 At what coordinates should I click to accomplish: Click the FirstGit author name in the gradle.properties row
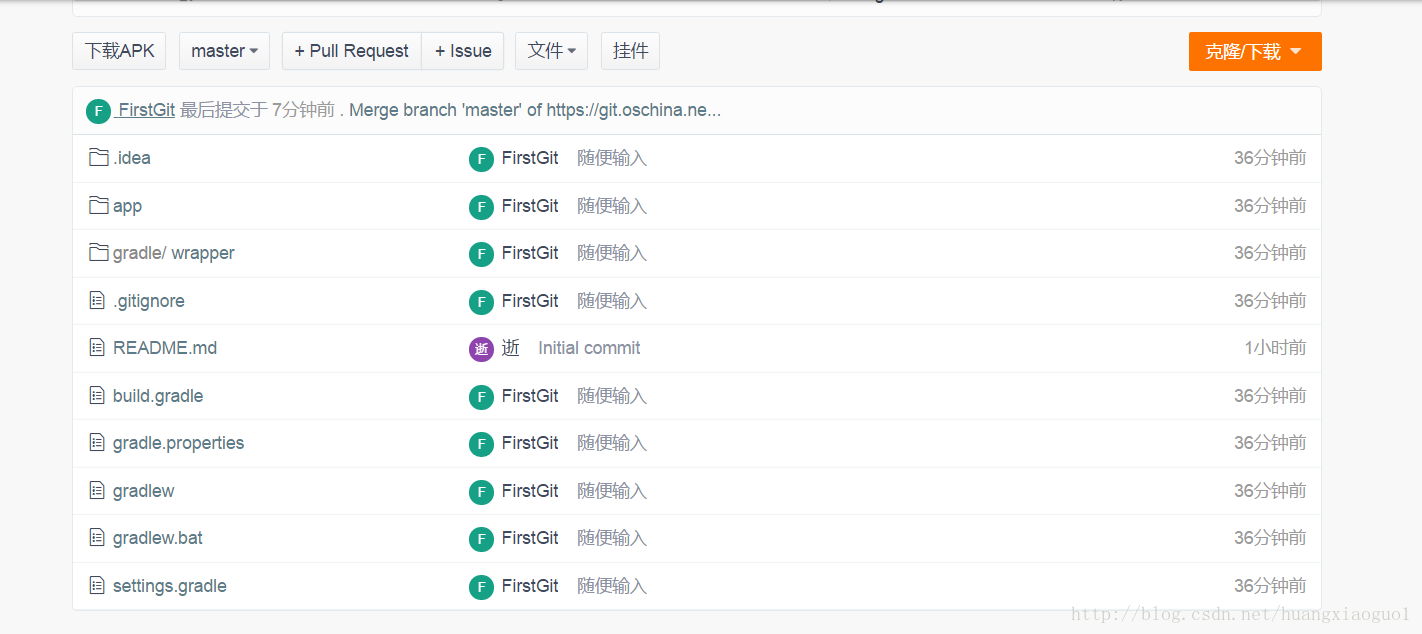530,443
